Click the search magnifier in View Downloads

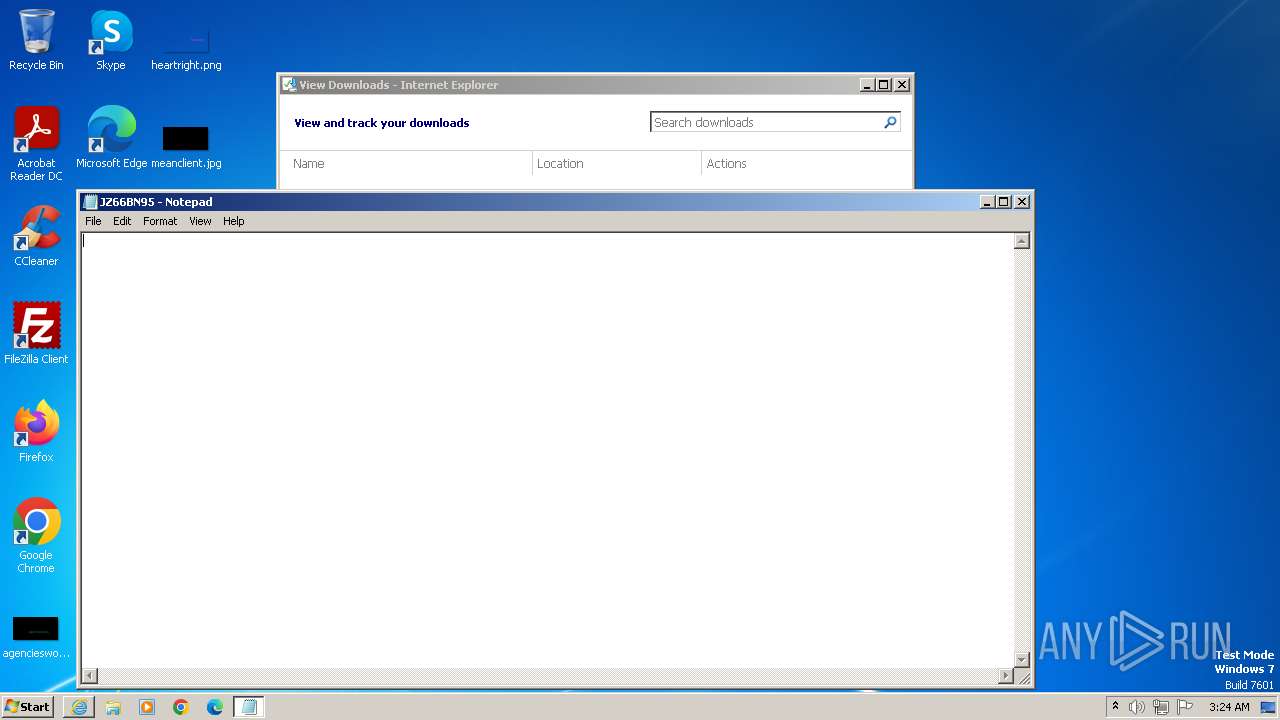click(890, 122)
